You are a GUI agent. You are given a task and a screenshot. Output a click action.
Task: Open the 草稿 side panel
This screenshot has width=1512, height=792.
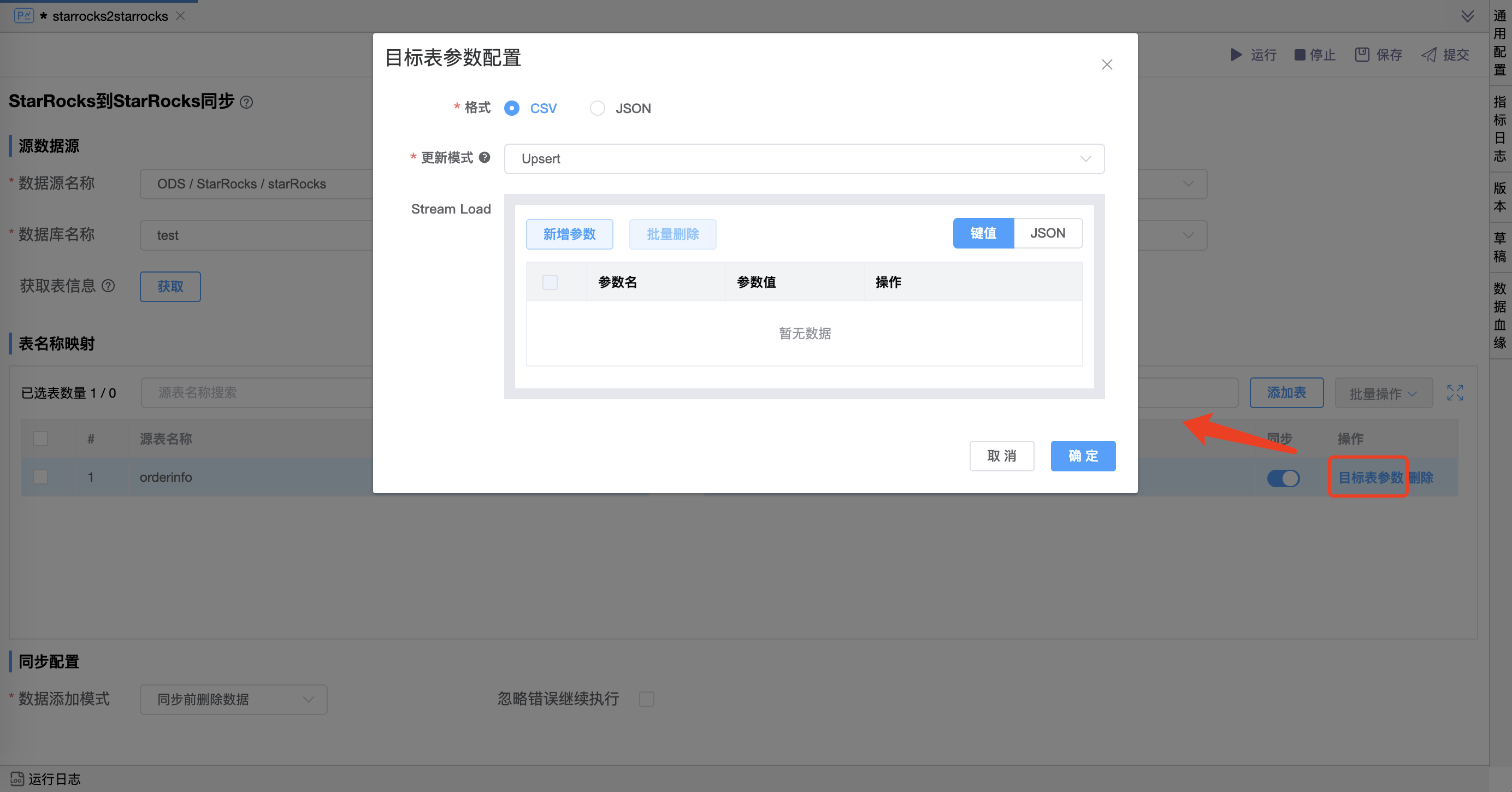[x=1499, y=247]
